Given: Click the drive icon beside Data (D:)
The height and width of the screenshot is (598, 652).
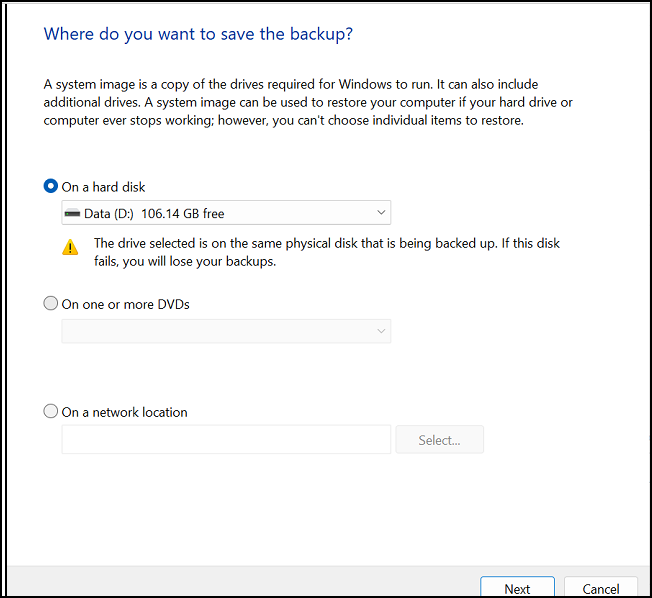Looking at the screenshot, I should coord(71,213).
